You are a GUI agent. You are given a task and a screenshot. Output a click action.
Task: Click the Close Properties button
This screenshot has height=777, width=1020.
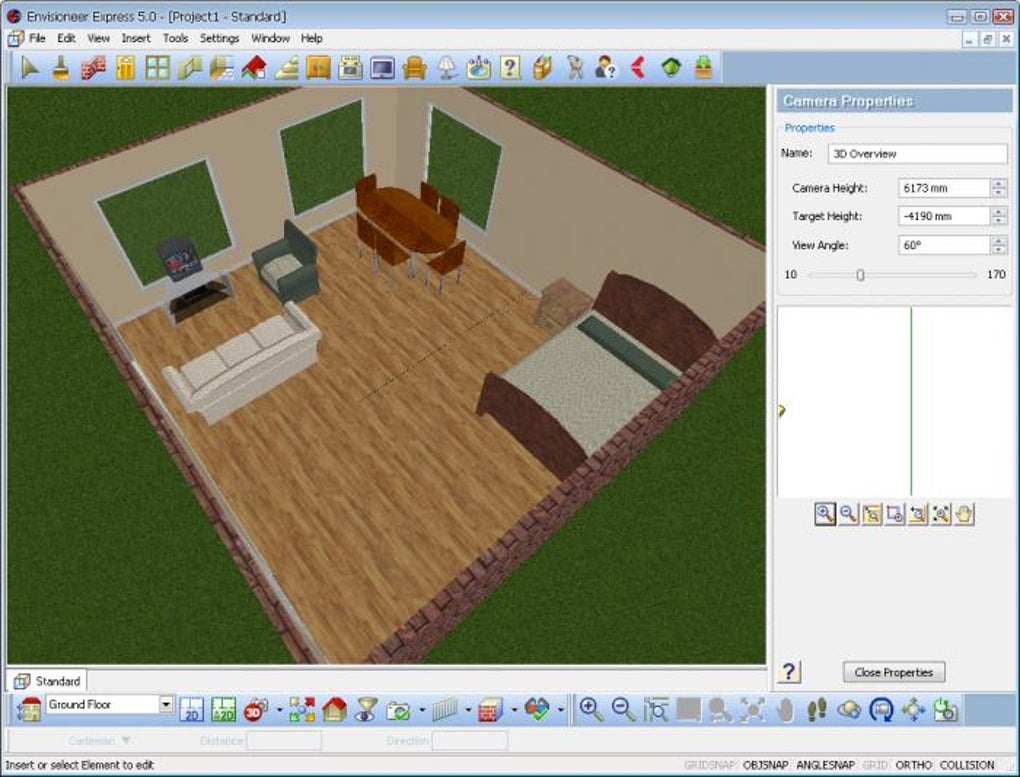point(893,672)
